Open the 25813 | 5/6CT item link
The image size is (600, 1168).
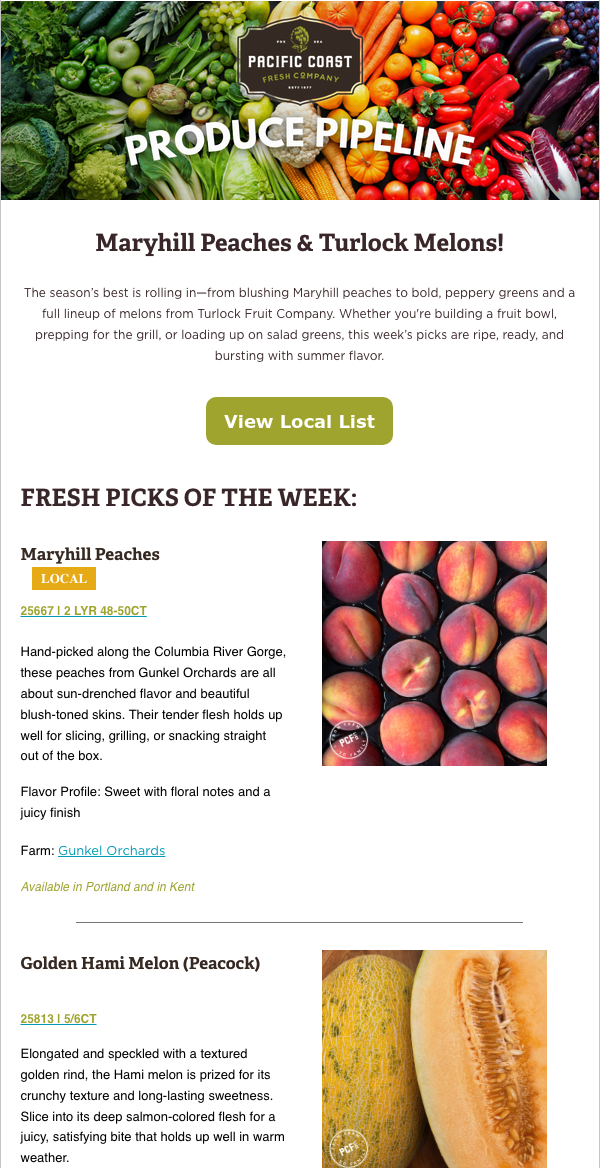click(58, 1018)
